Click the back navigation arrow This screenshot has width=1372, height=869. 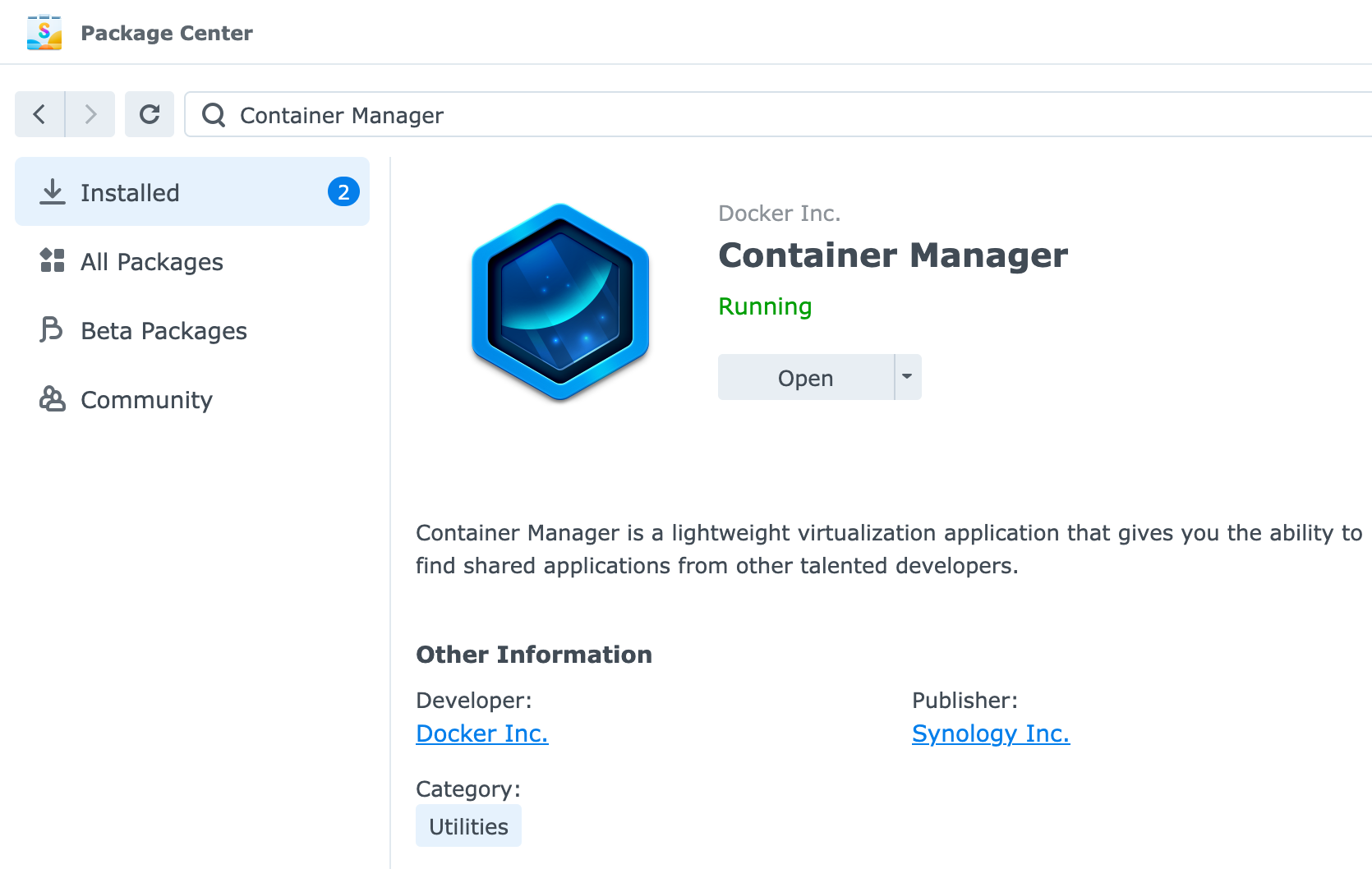(x=39, y=114)
